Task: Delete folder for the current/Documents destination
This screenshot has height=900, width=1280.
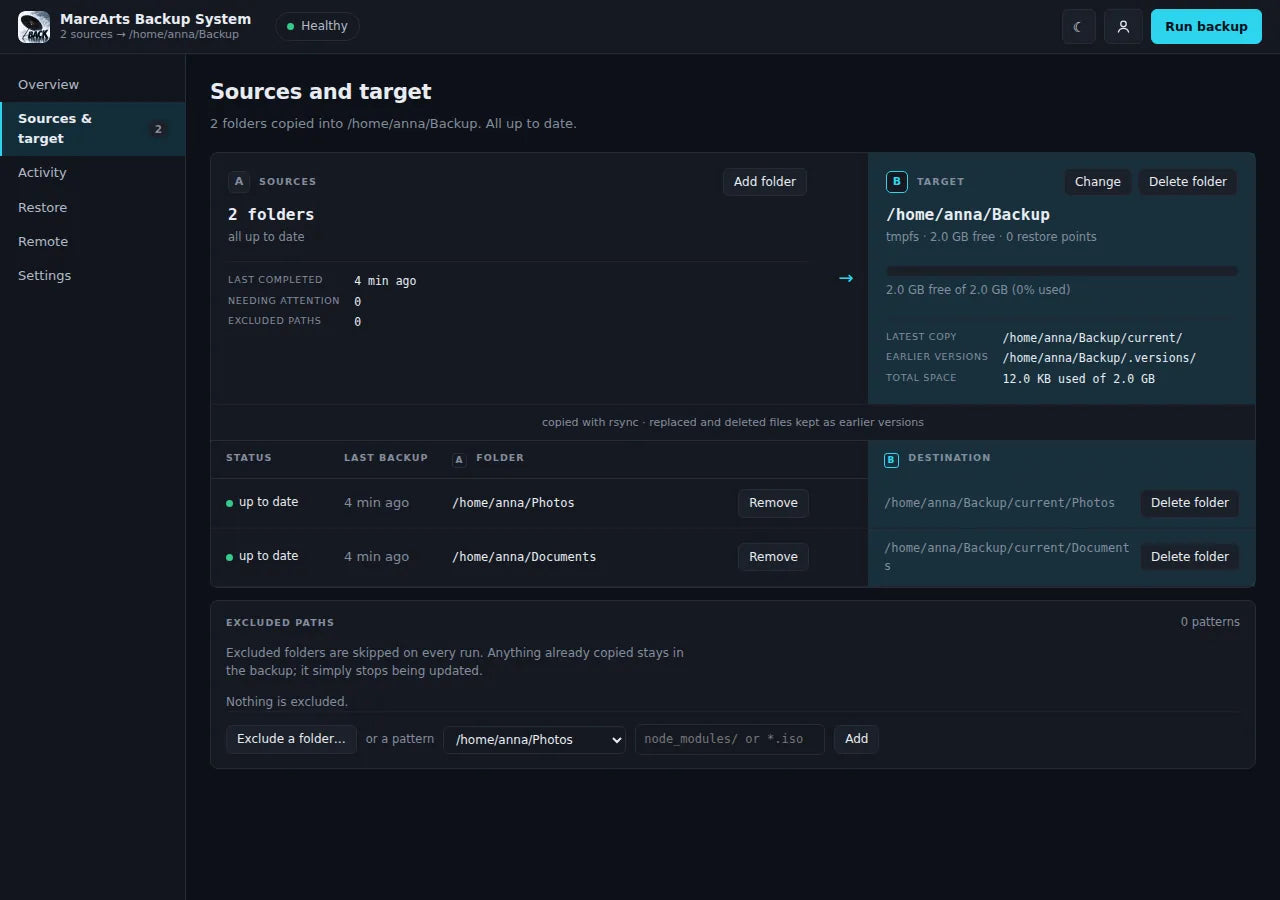Action: (1190, 557)
